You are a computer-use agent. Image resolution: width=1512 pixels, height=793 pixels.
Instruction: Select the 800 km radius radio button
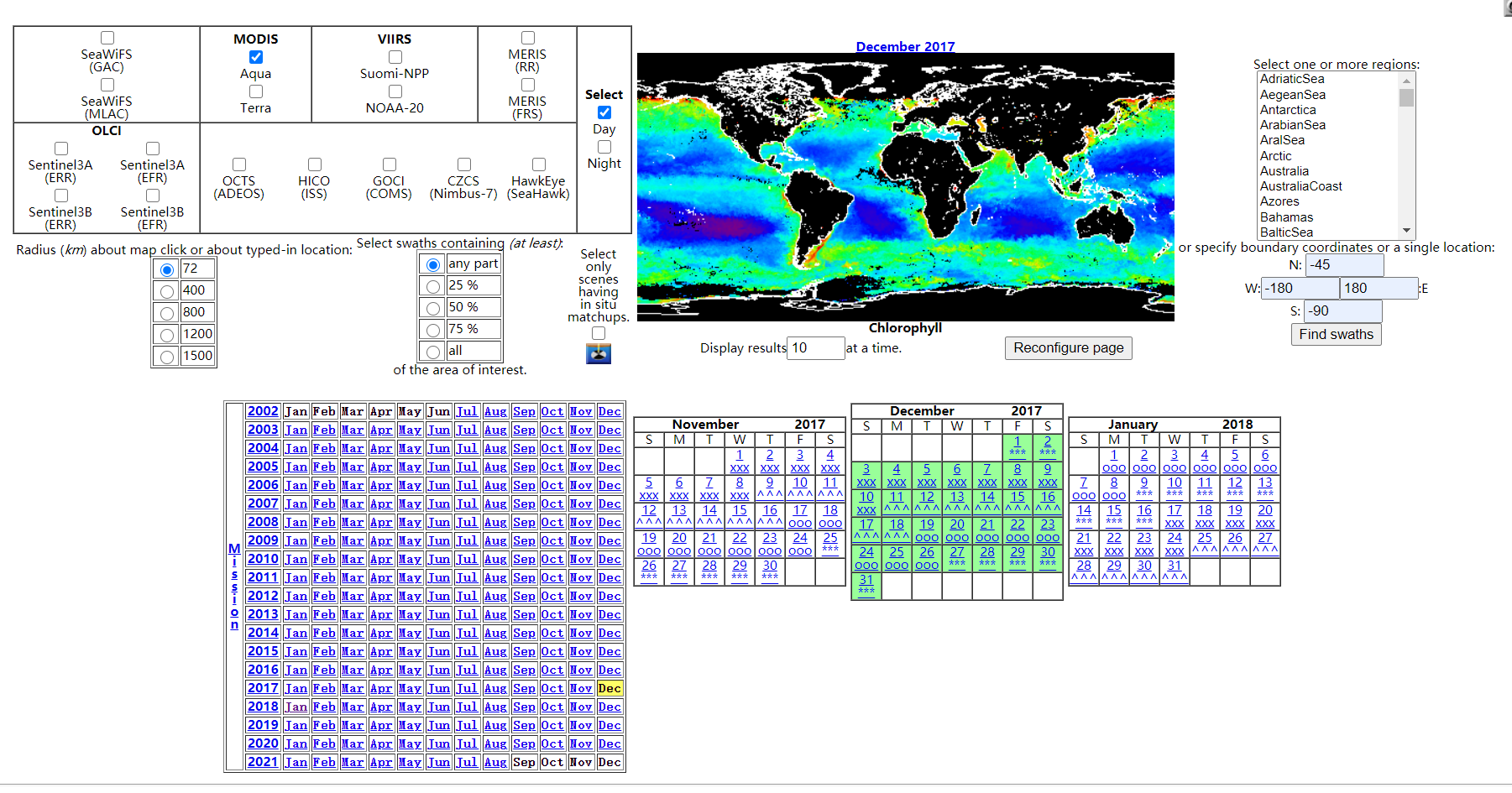click(x=167, y=313)
